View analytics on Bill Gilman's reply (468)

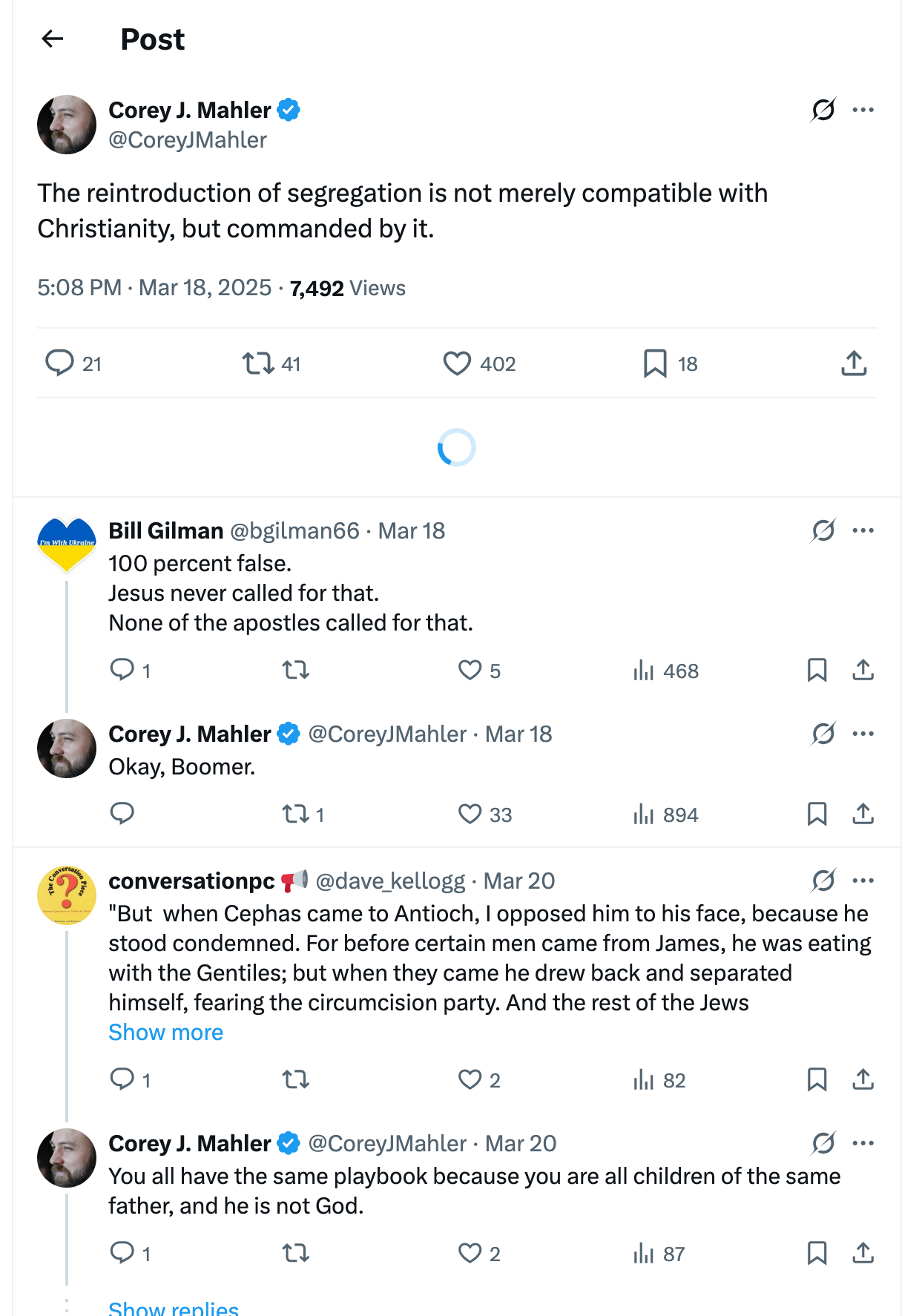[643, 671]
